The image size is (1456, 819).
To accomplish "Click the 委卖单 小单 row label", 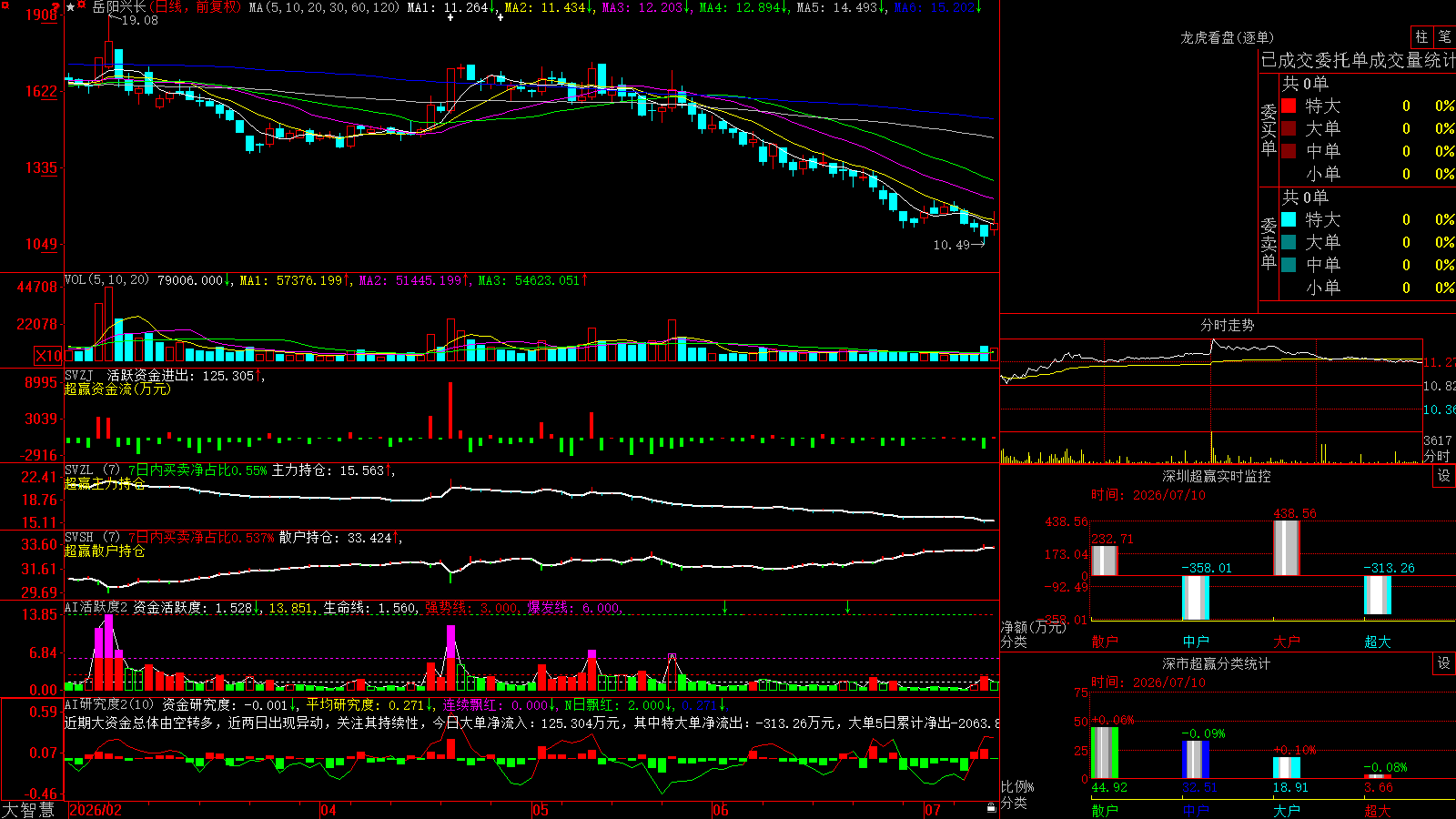I will [1322, 288].
